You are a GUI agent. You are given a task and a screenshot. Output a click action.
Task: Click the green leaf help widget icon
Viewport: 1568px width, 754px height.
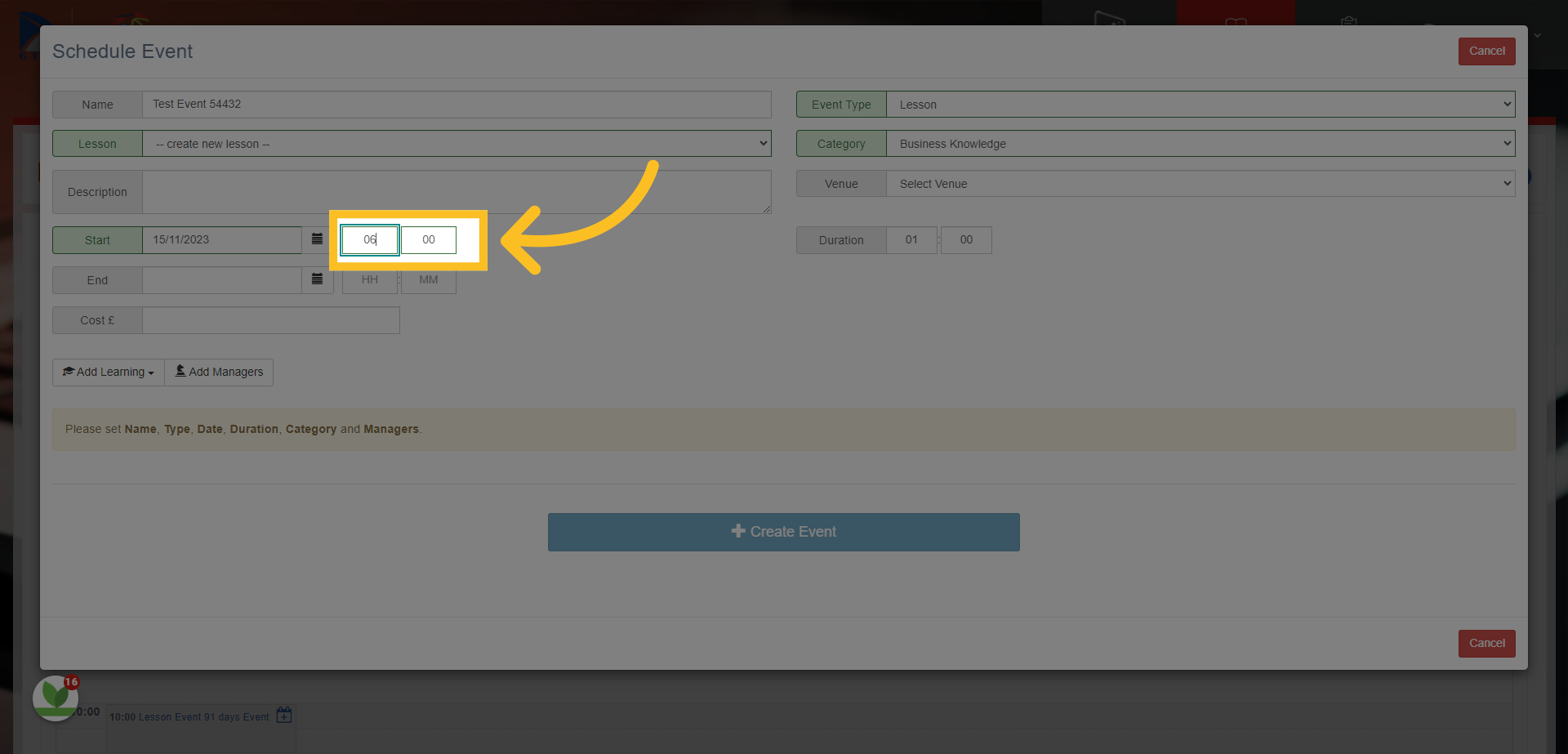pos(56,698)
